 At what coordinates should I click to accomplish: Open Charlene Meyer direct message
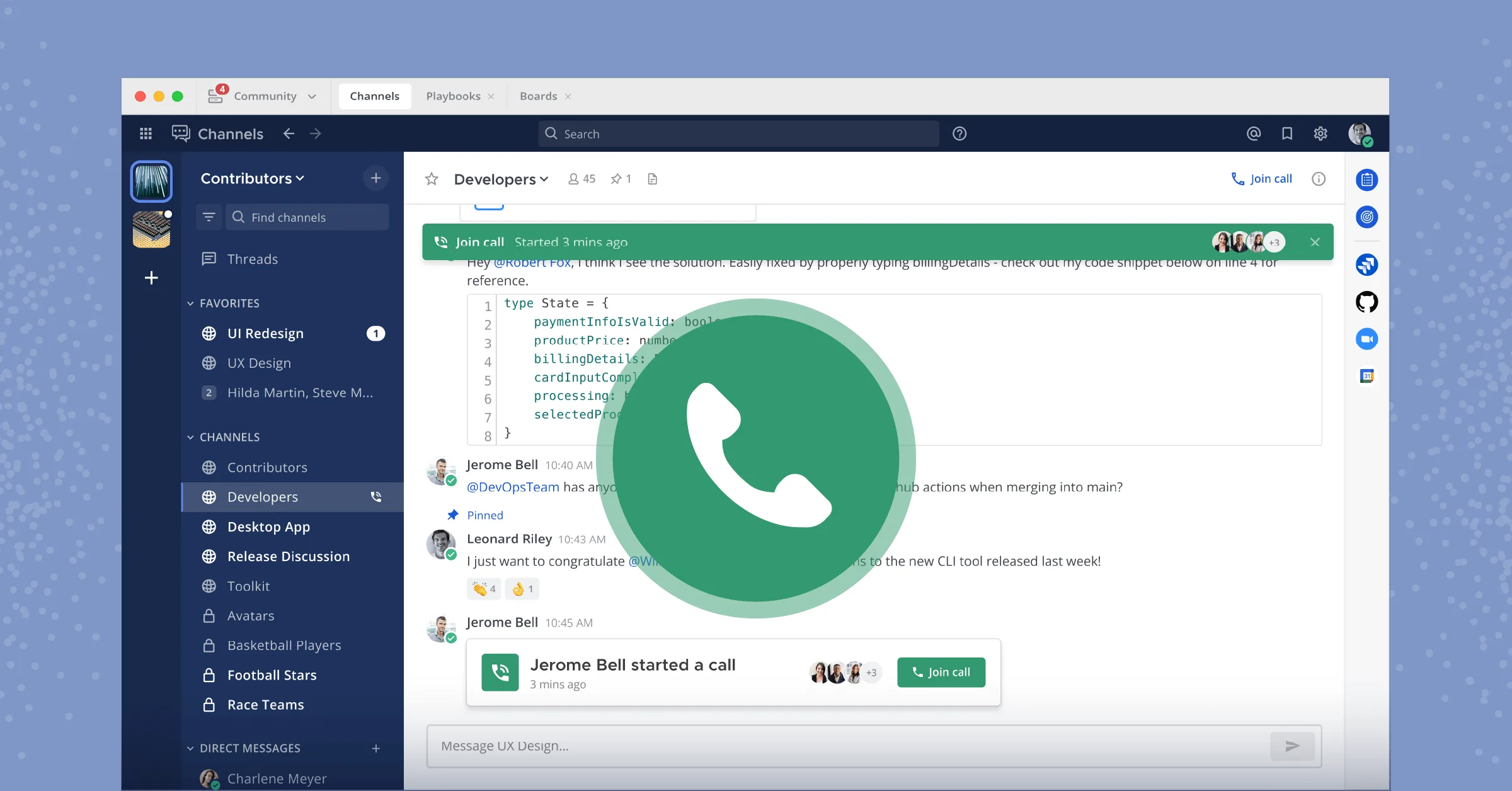point(293,778)
